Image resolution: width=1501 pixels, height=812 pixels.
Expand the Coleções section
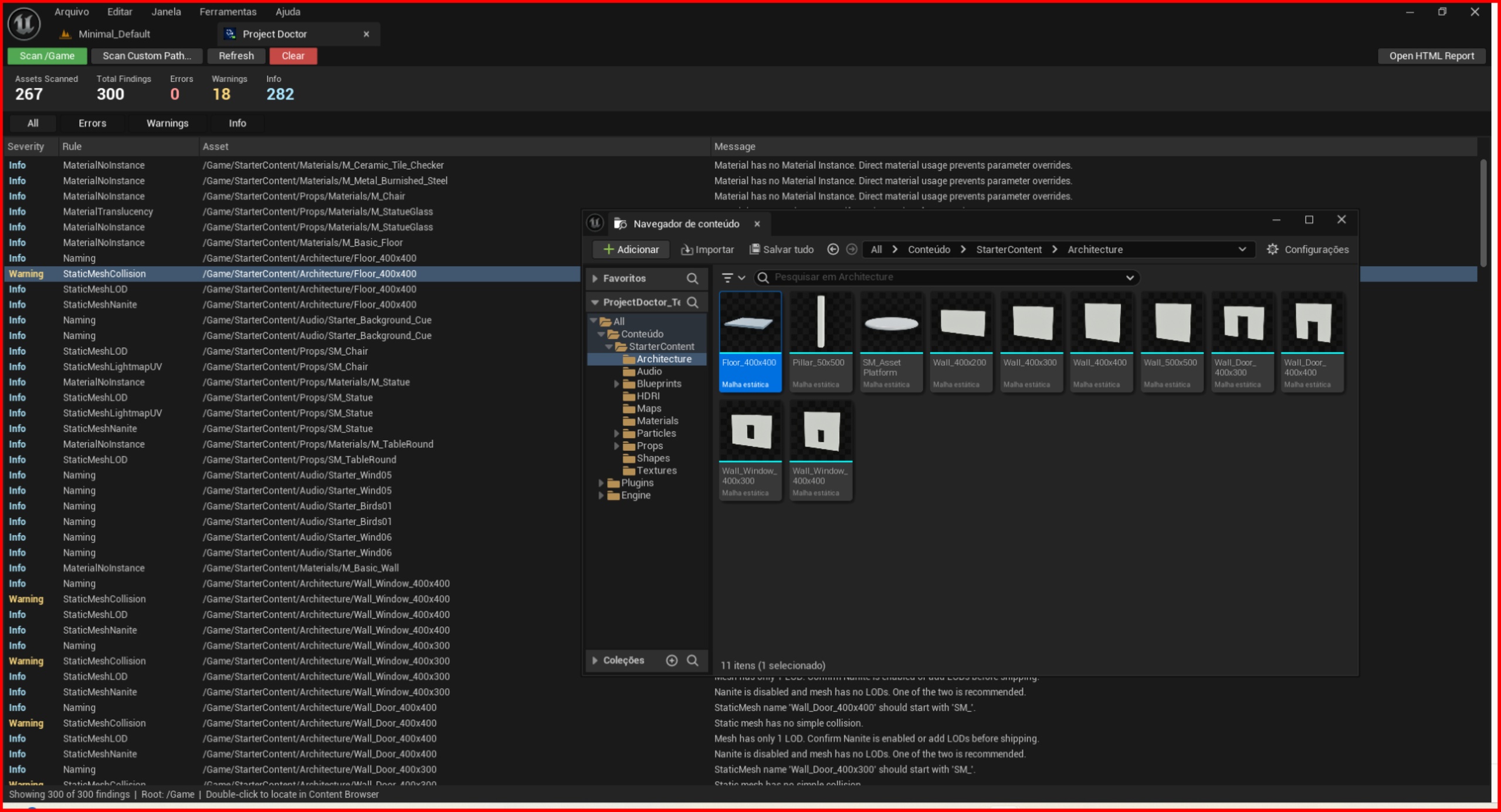pos(595,661)
